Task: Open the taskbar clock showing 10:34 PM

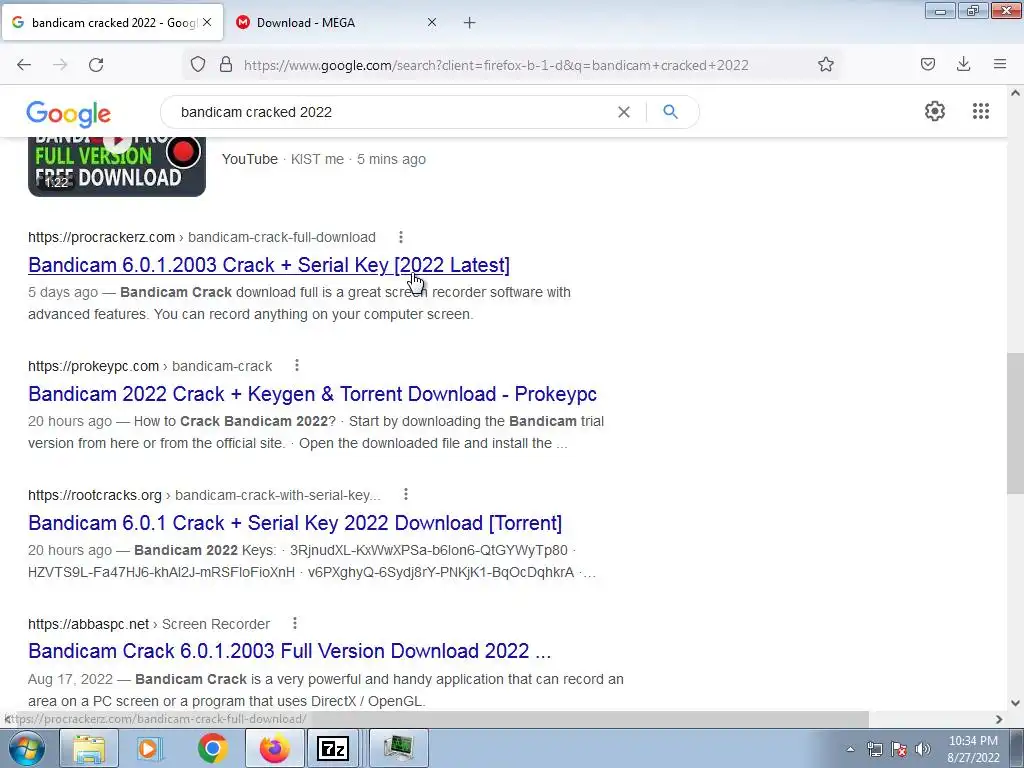Action: coord(973,749)
